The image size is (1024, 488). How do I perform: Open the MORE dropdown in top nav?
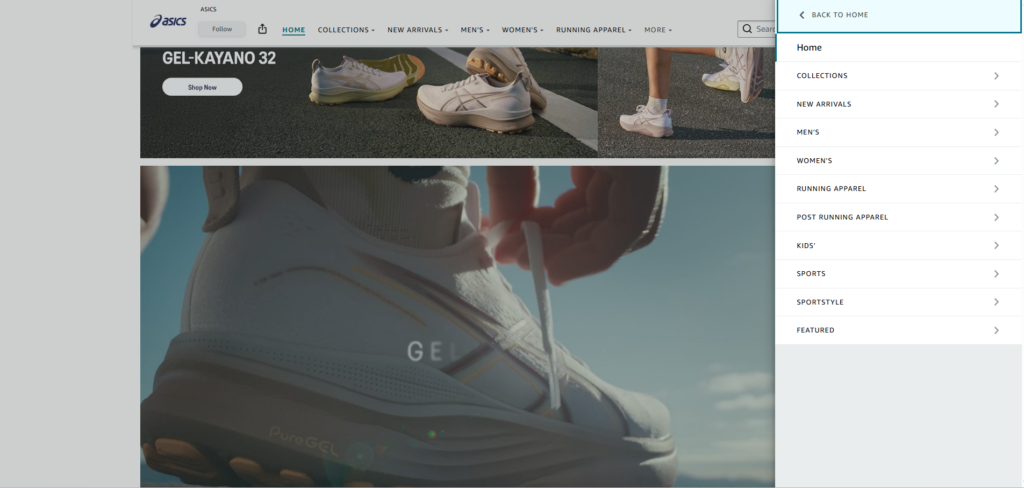click(658, 29)
